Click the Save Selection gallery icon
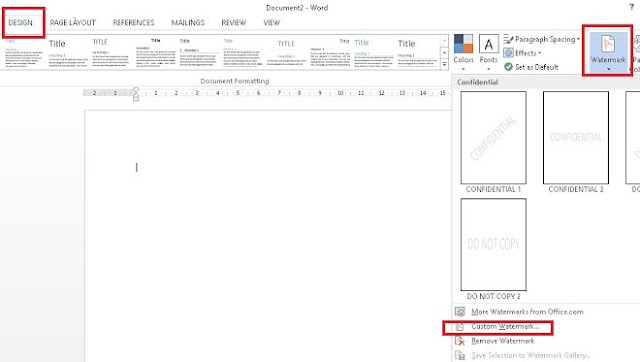 (x=460, y=355)
